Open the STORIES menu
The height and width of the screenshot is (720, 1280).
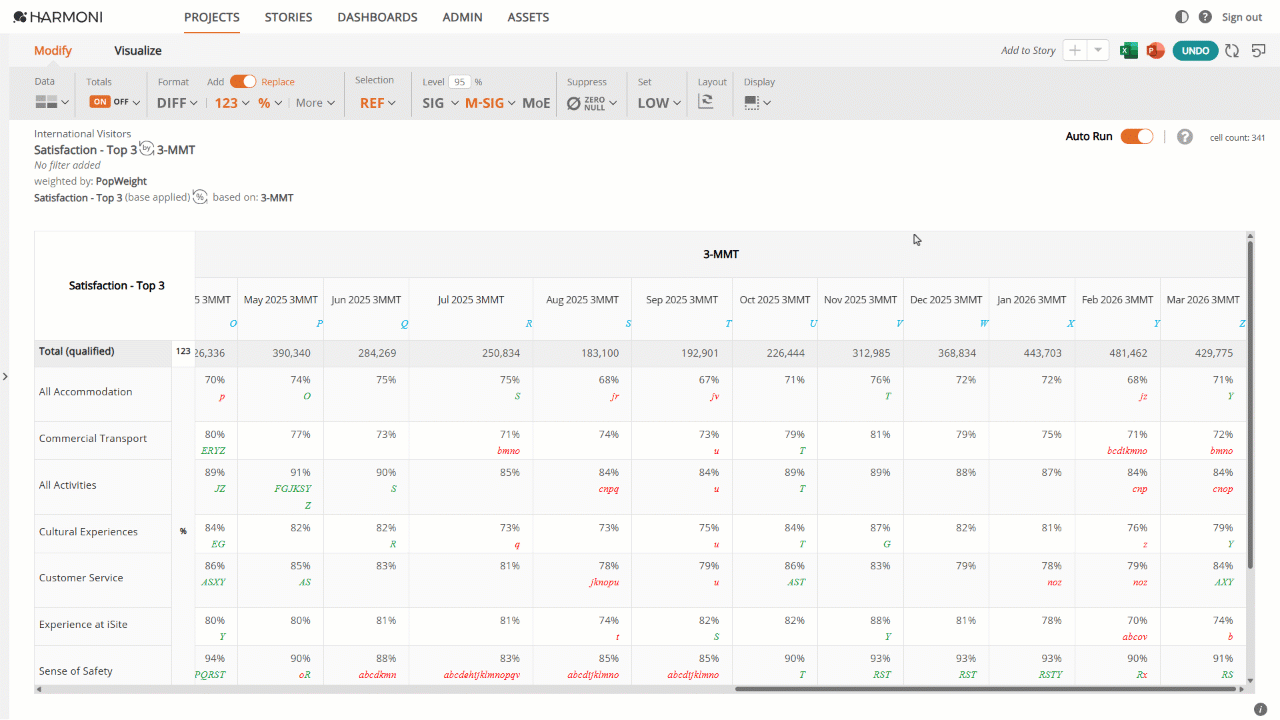(288, 17)
